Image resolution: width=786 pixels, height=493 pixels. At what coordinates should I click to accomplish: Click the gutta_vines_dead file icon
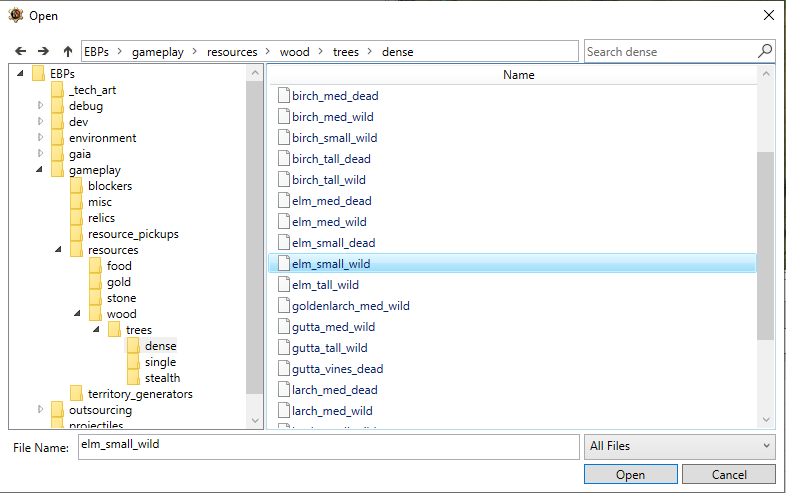[284, 369]
